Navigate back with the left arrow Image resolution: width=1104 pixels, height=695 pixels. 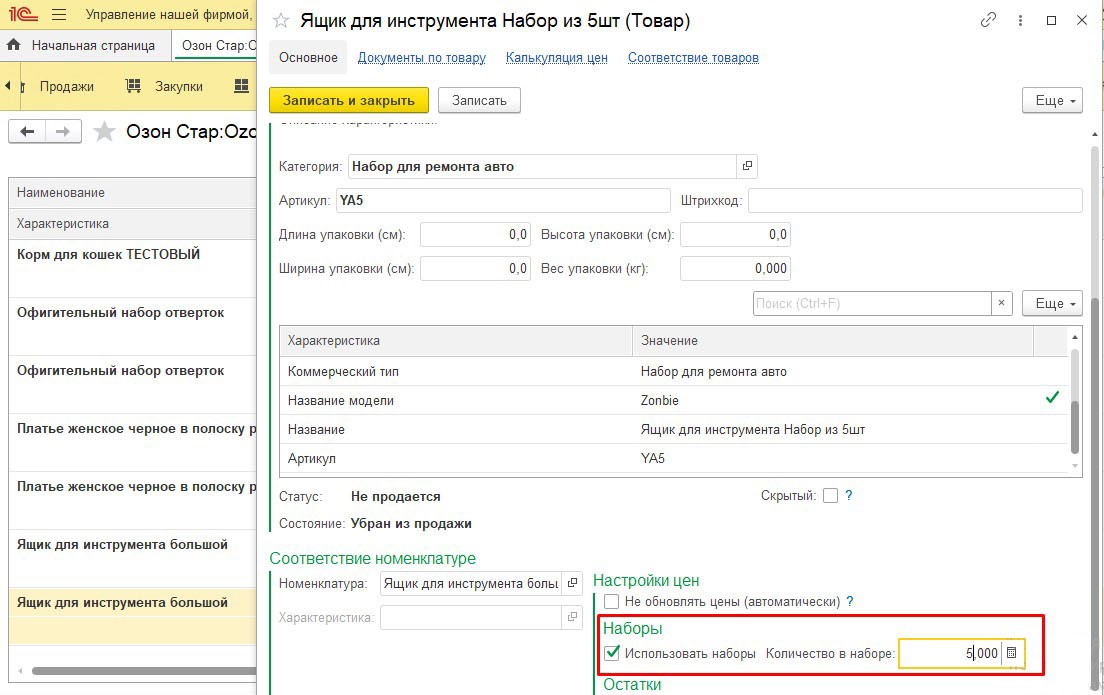27,132
